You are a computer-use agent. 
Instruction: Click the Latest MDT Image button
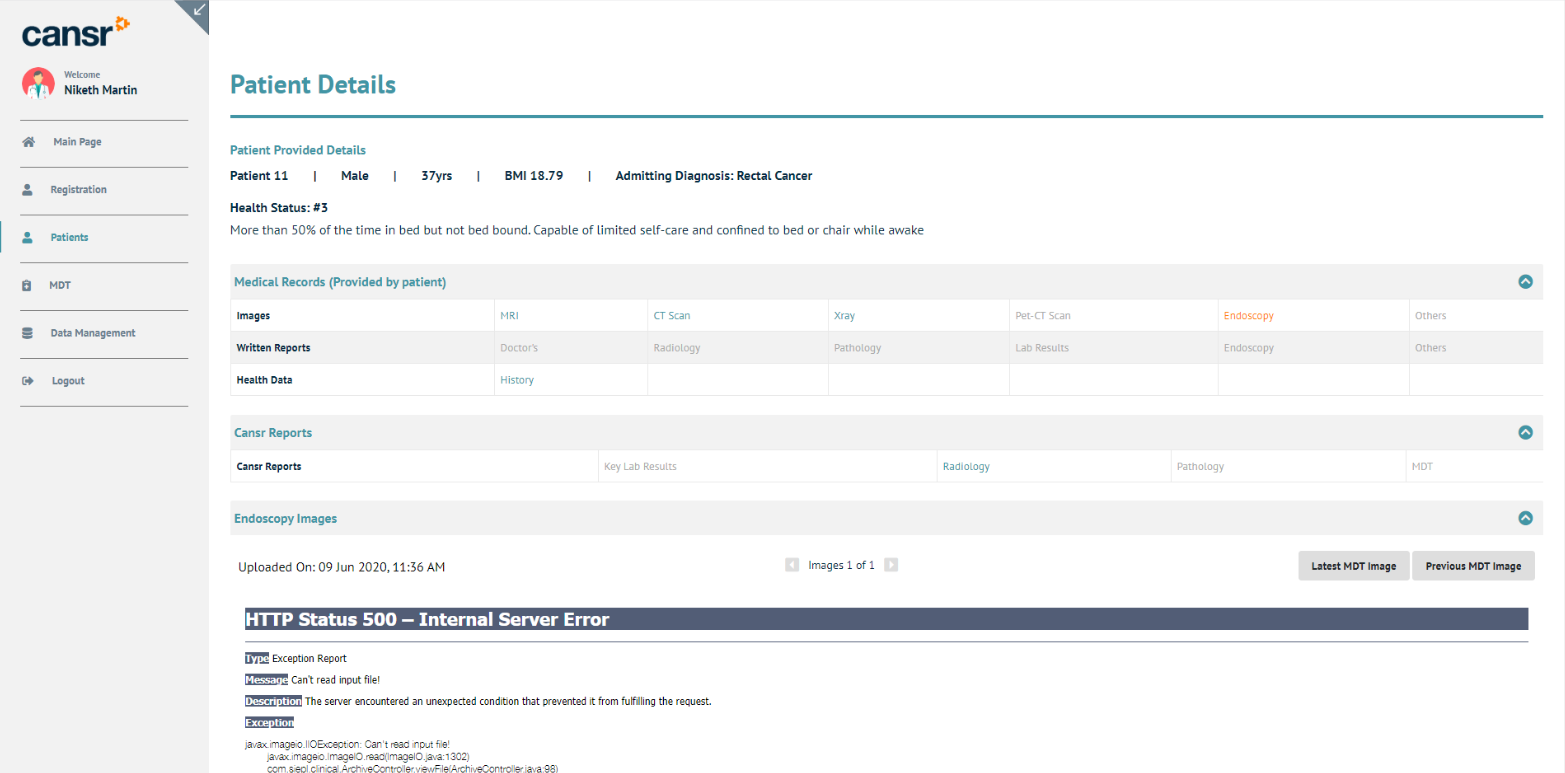click(x=1353, y=566)
